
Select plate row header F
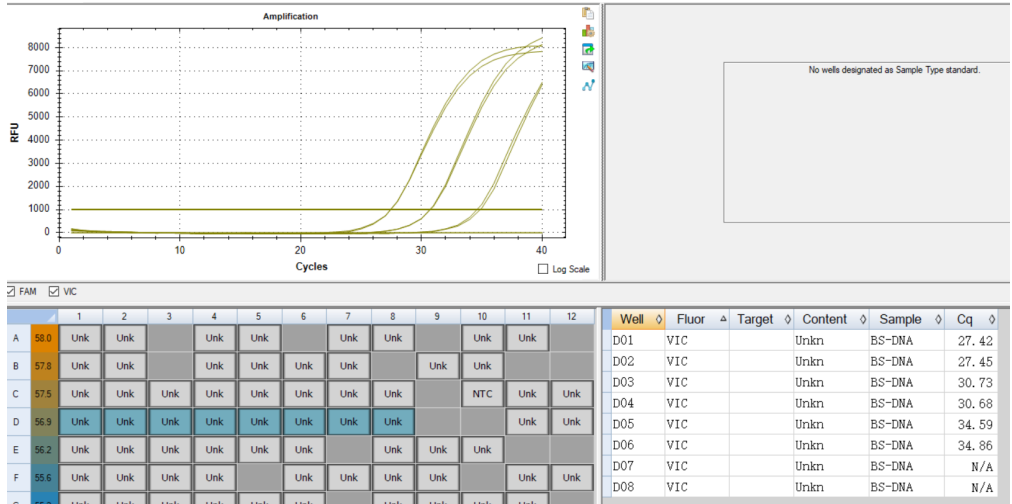[18, 478]
